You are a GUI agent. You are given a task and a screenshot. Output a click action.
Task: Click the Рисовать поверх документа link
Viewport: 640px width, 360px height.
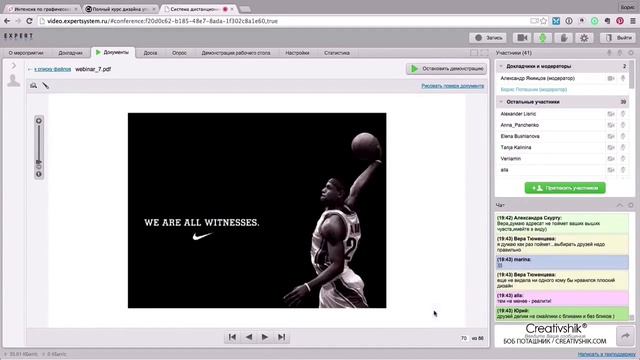coord(452,86)
